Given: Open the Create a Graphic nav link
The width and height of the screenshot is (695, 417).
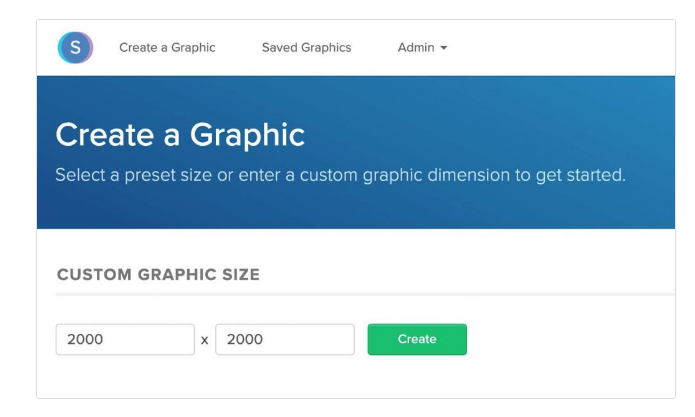Looking at the screenshot, I should click(x=167, y=47).
